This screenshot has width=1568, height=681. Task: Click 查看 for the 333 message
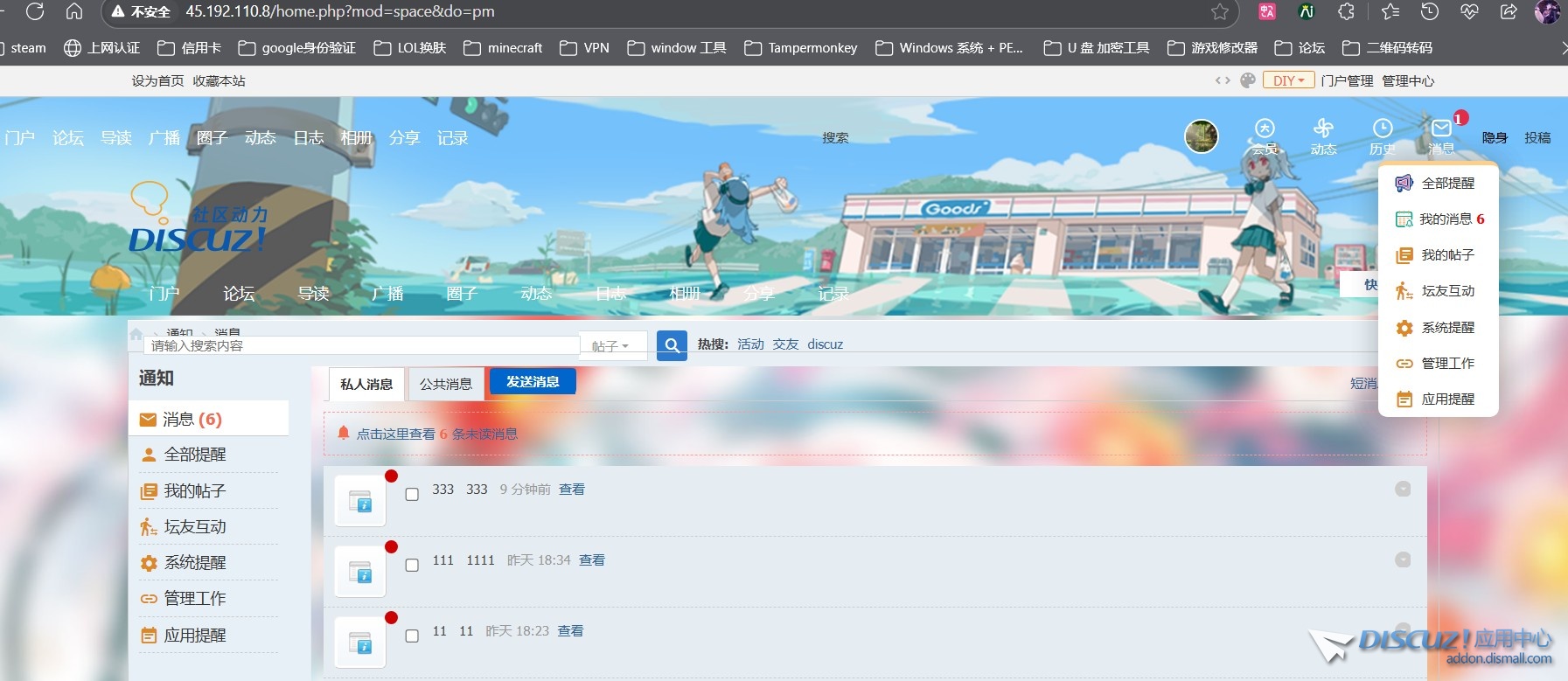(x=572, y=489)
